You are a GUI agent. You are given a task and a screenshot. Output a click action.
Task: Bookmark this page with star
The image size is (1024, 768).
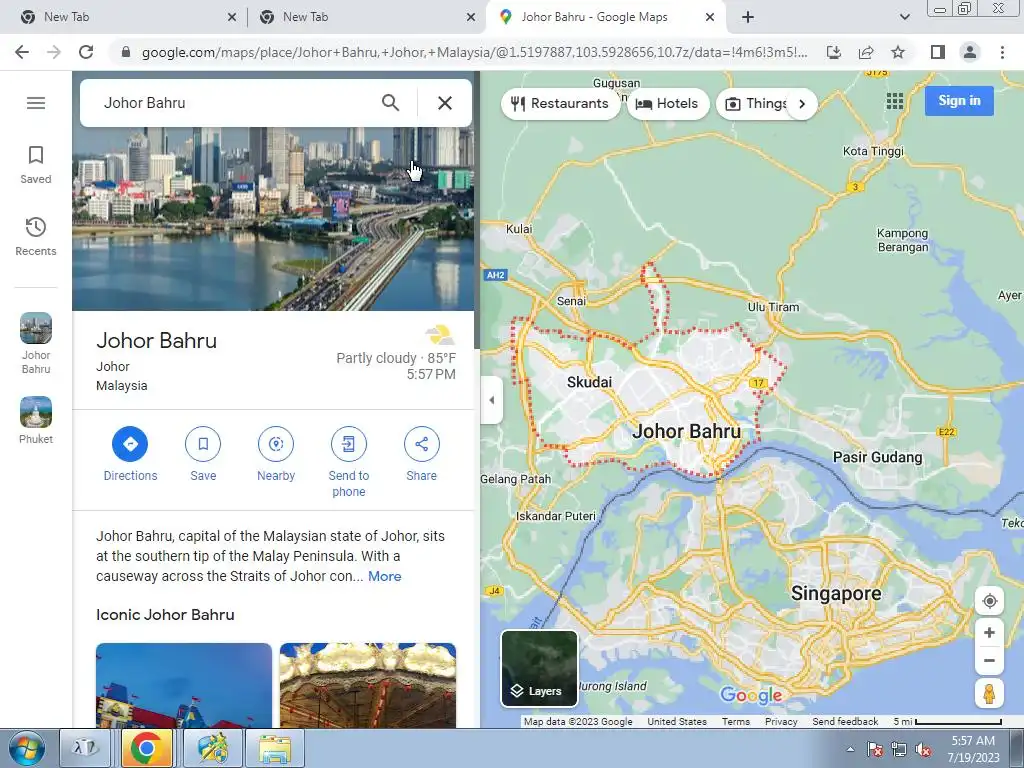[898, 52]
